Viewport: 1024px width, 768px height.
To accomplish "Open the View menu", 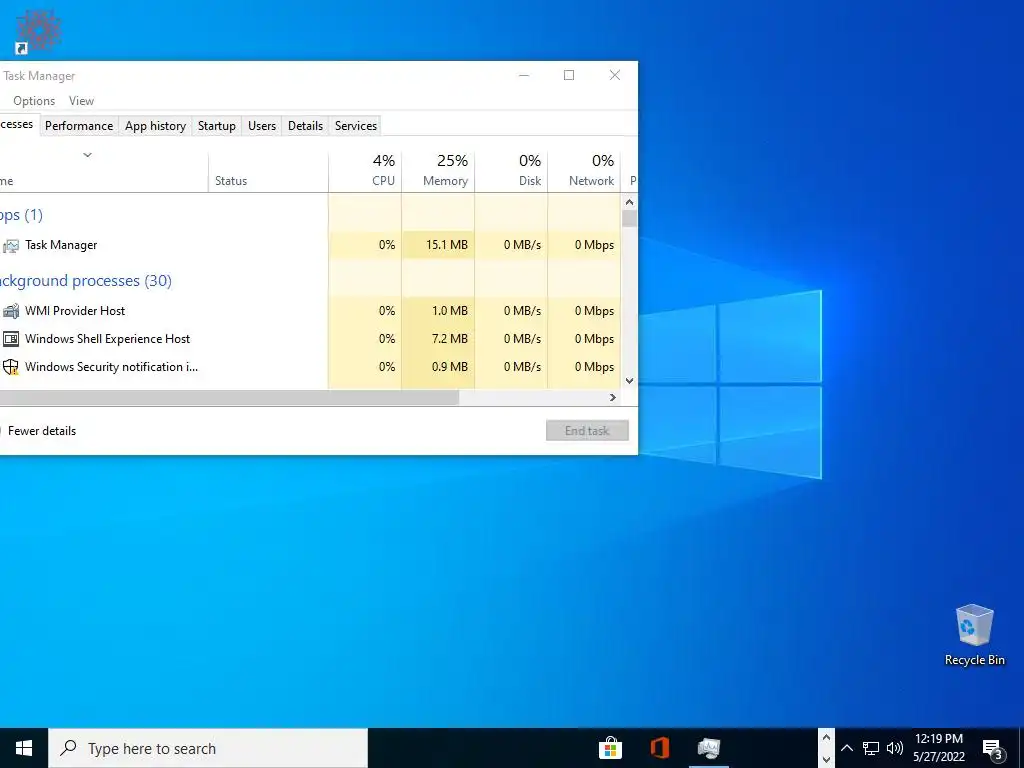I will click(82, 101).
